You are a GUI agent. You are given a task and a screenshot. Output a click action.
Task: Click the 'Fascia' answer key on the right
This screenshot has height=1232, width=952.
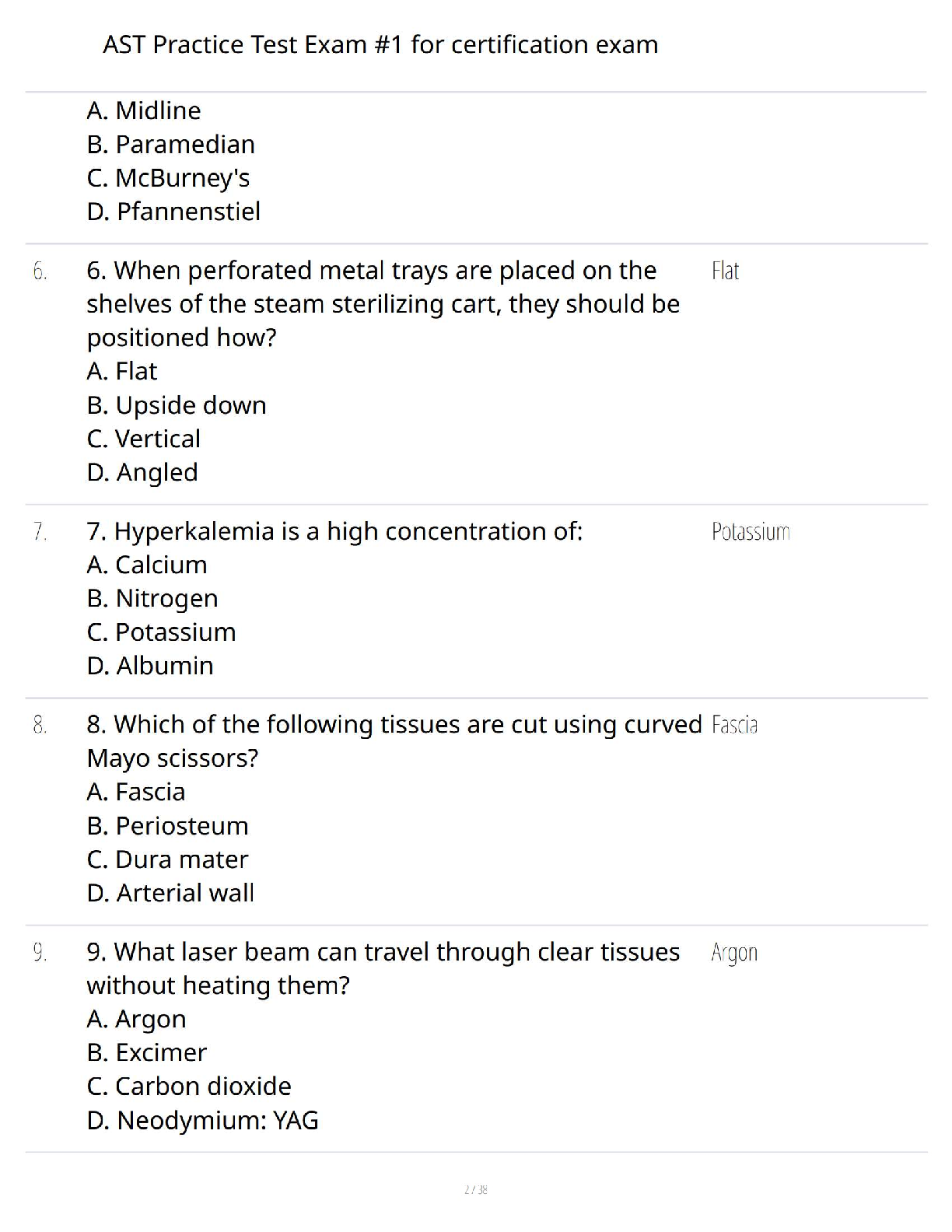tap(734, 726)
